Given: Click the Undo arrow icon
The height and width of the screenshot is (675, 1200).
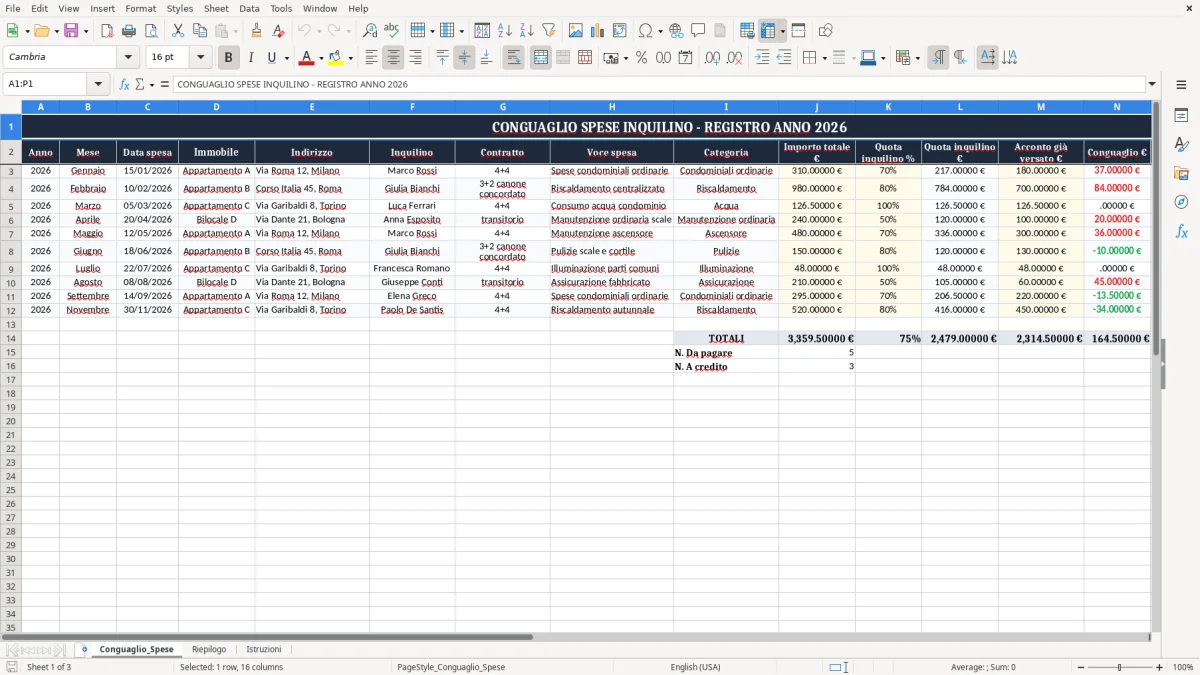Looking at the screenshot, I should click(304, 31).
